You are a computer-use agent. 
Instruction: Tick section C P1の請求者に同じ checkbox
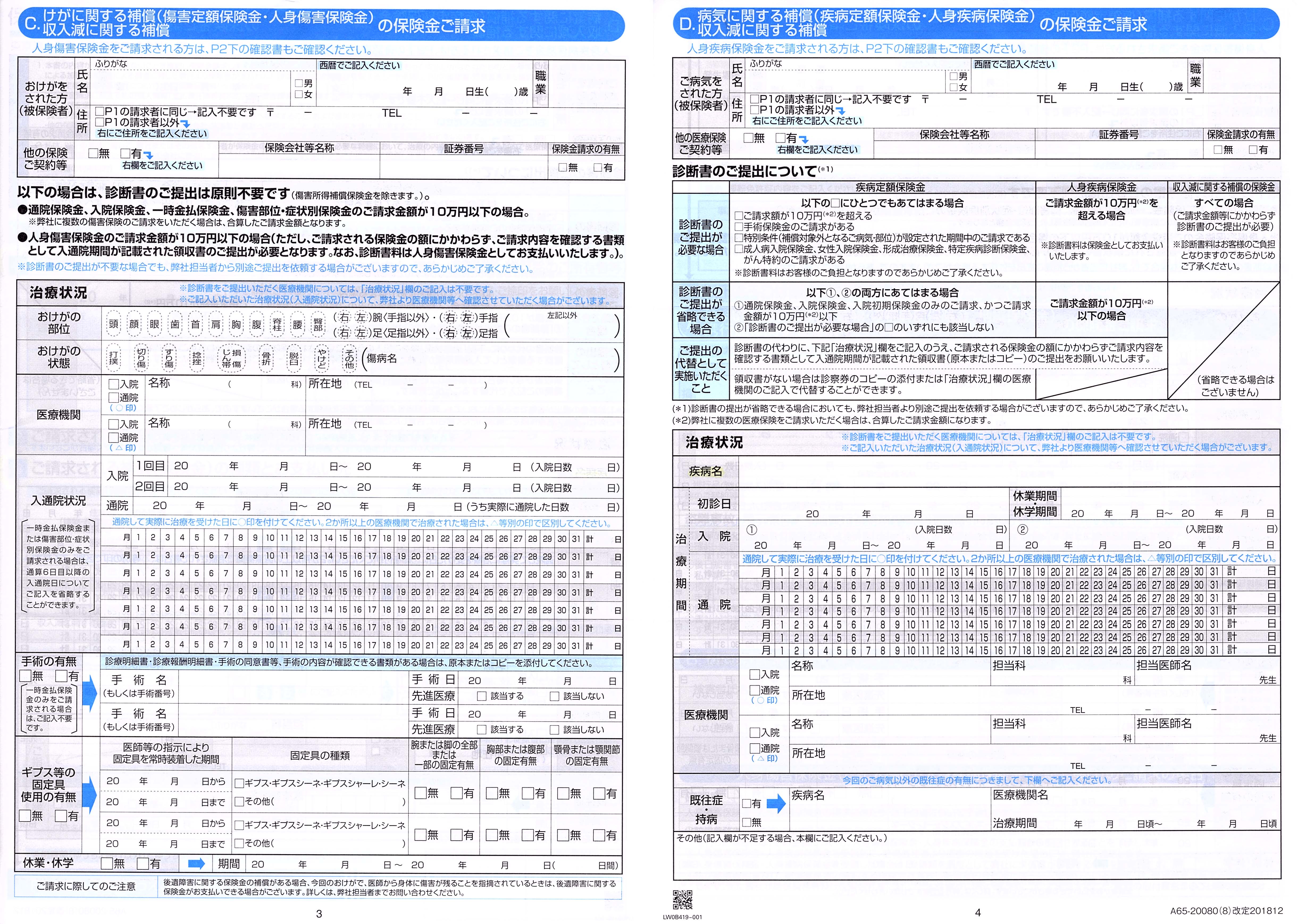coord(100,112)
